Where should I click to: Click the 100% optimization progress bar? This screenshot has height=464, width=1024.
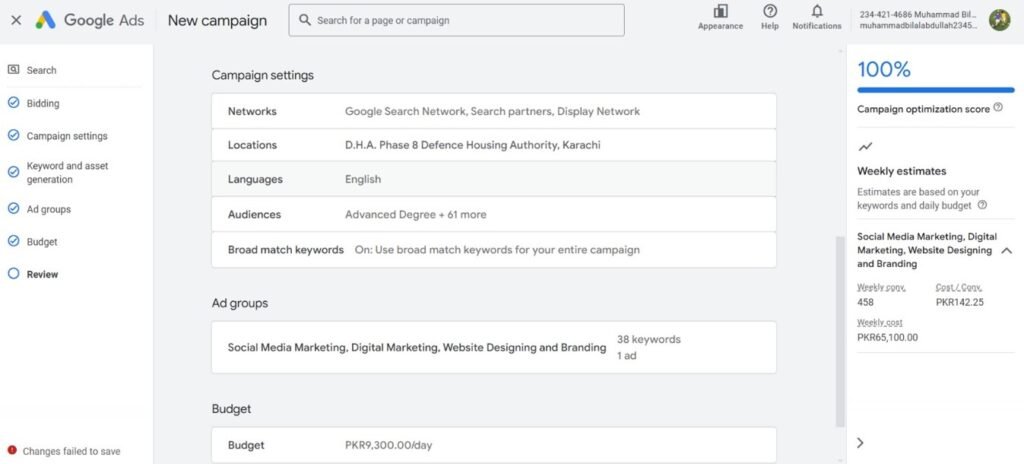click(936, 90)
